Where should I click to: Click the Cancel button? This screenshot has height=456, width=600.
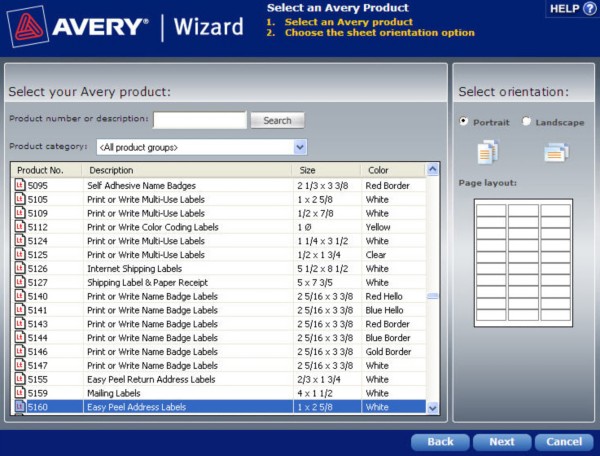point(564,442)
